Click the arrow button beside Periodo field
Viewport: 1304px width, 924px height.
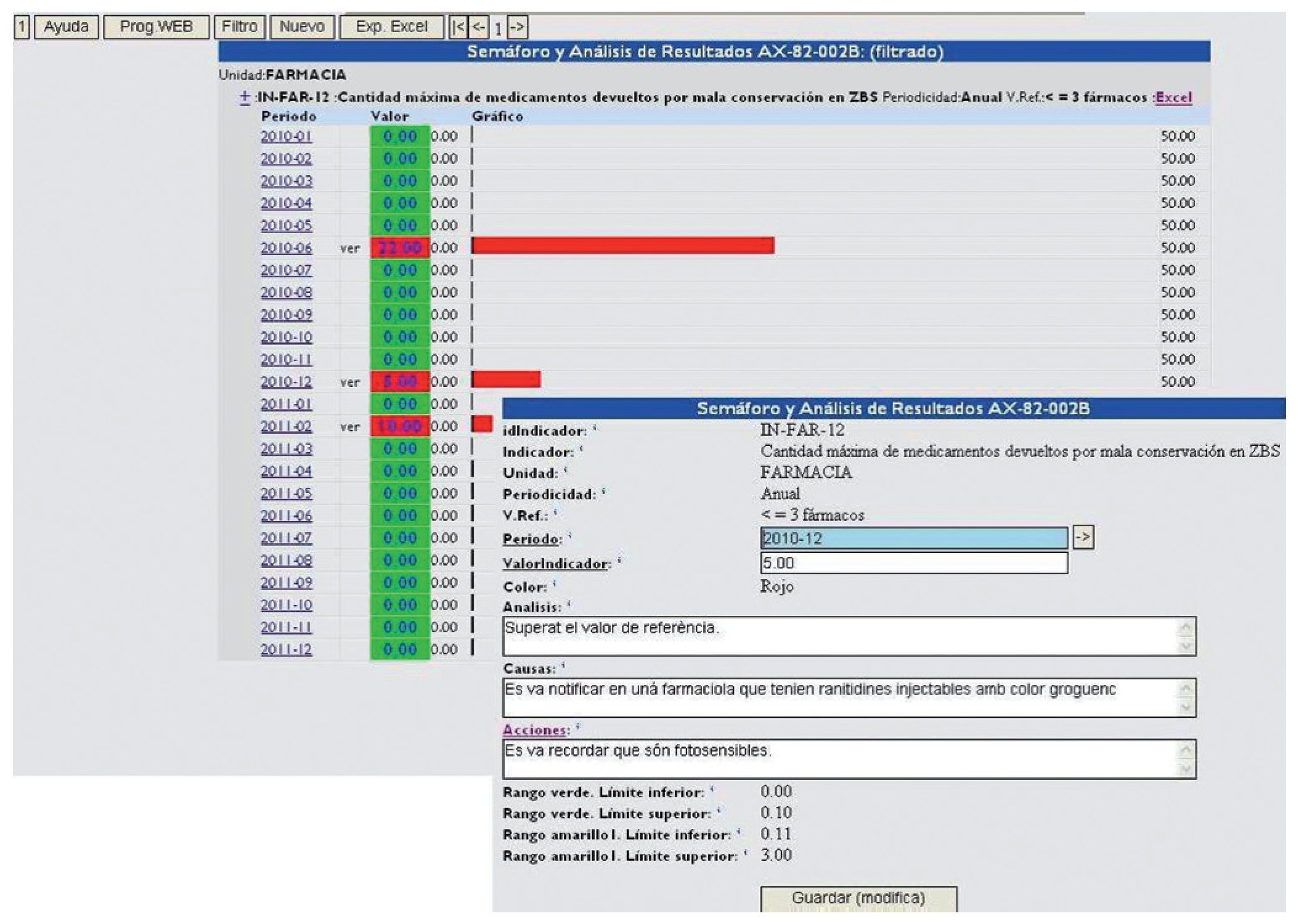[1083, 538]
